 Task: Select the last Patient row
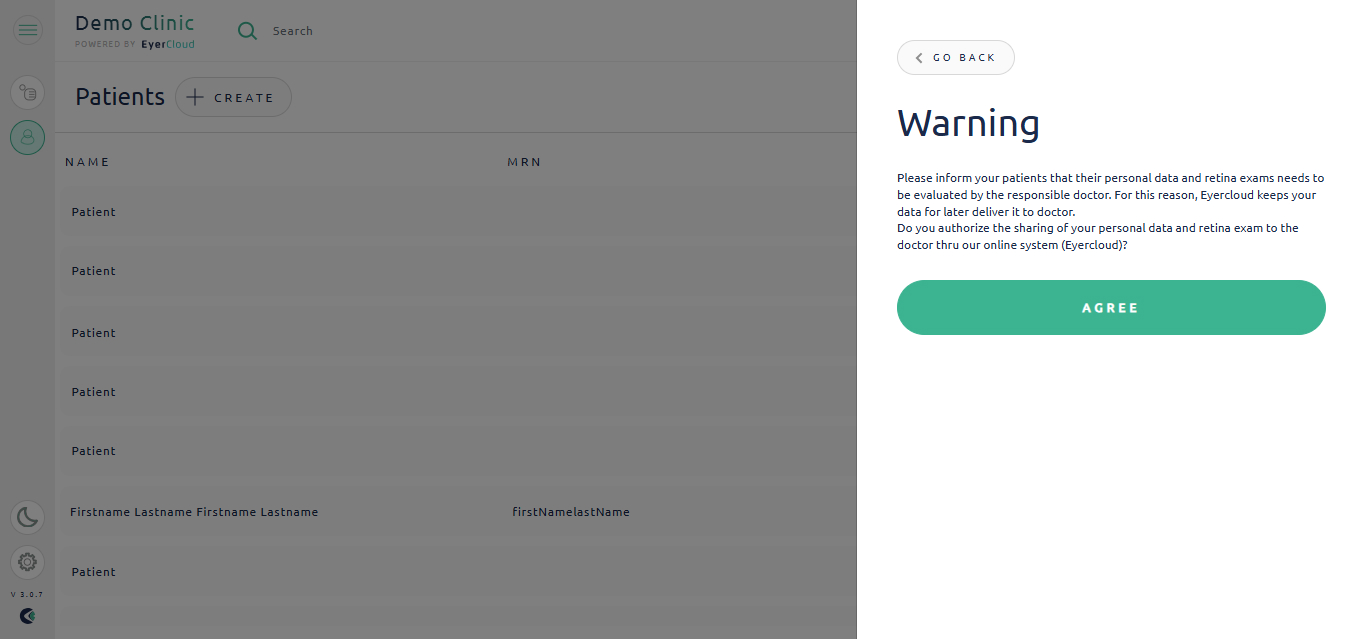tap(456, 572)
